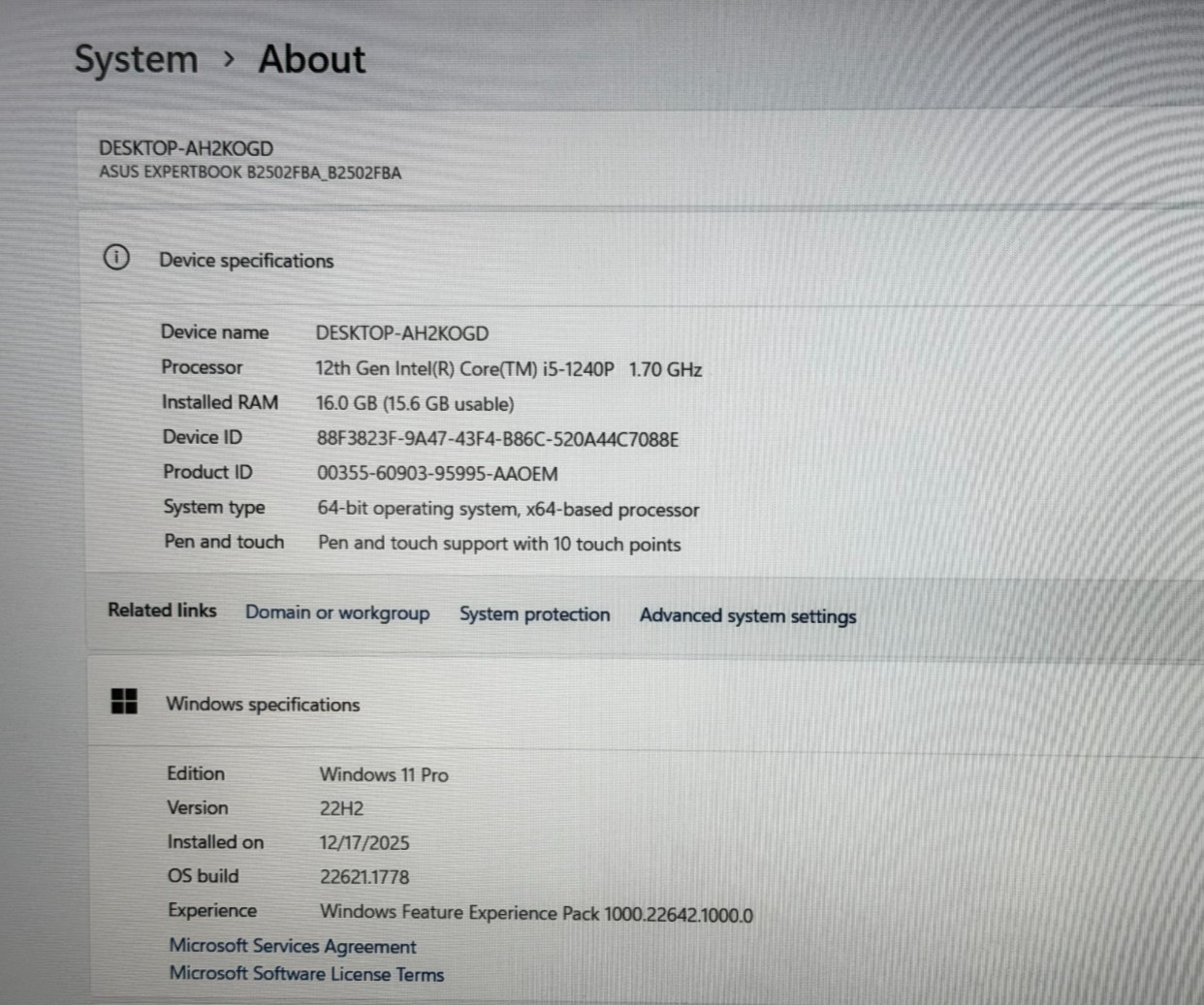Viewport: 1204px width, 1005px height.
Task: Click the Device specifications info icon
Action: coord(116,258)
